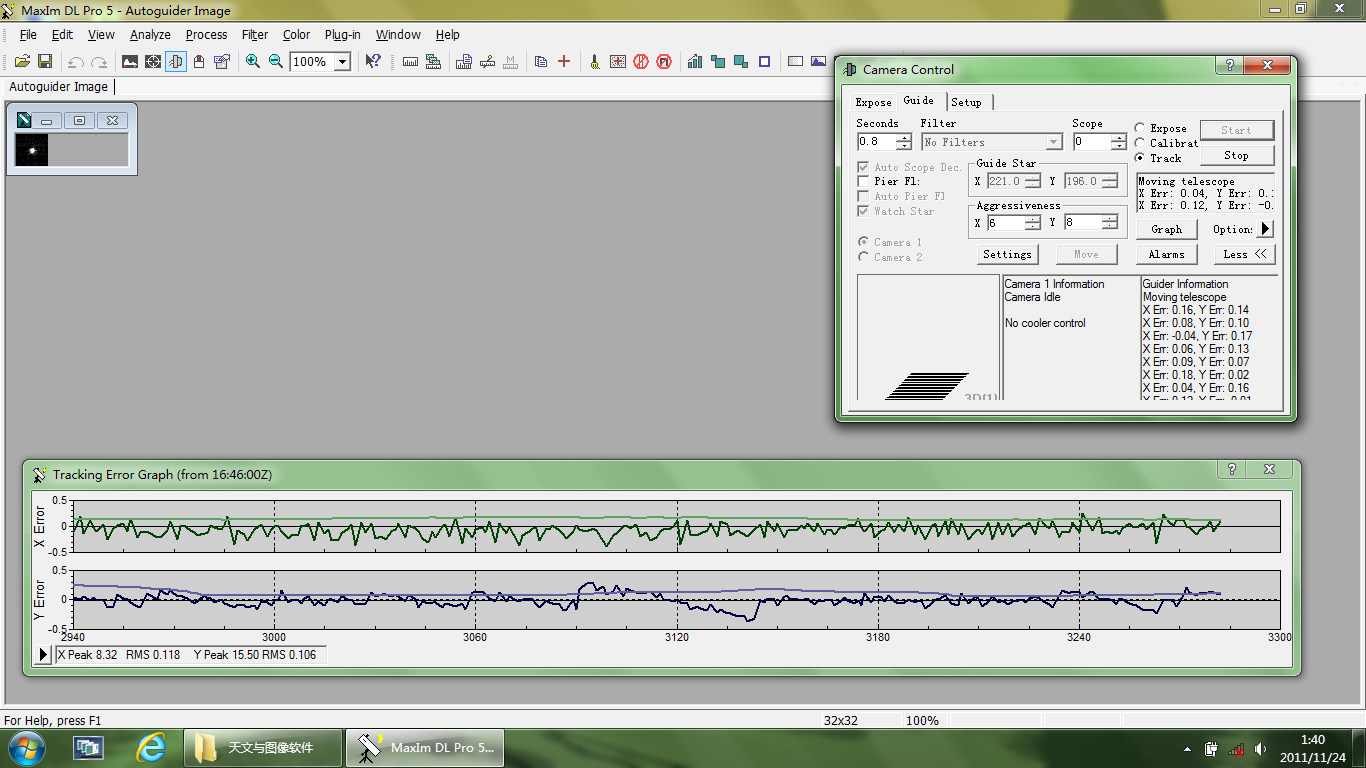Select the Camera 2 radio button
Viewport: 1366px width, 768px height.
[x=863, y=257]
